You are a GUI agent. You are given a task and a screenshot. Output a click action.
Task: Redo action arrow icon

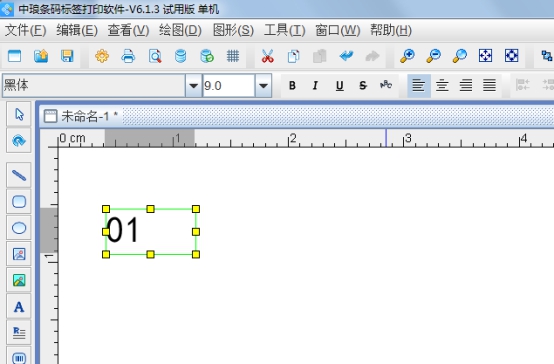pyautogui.click(x=372, y=56)
